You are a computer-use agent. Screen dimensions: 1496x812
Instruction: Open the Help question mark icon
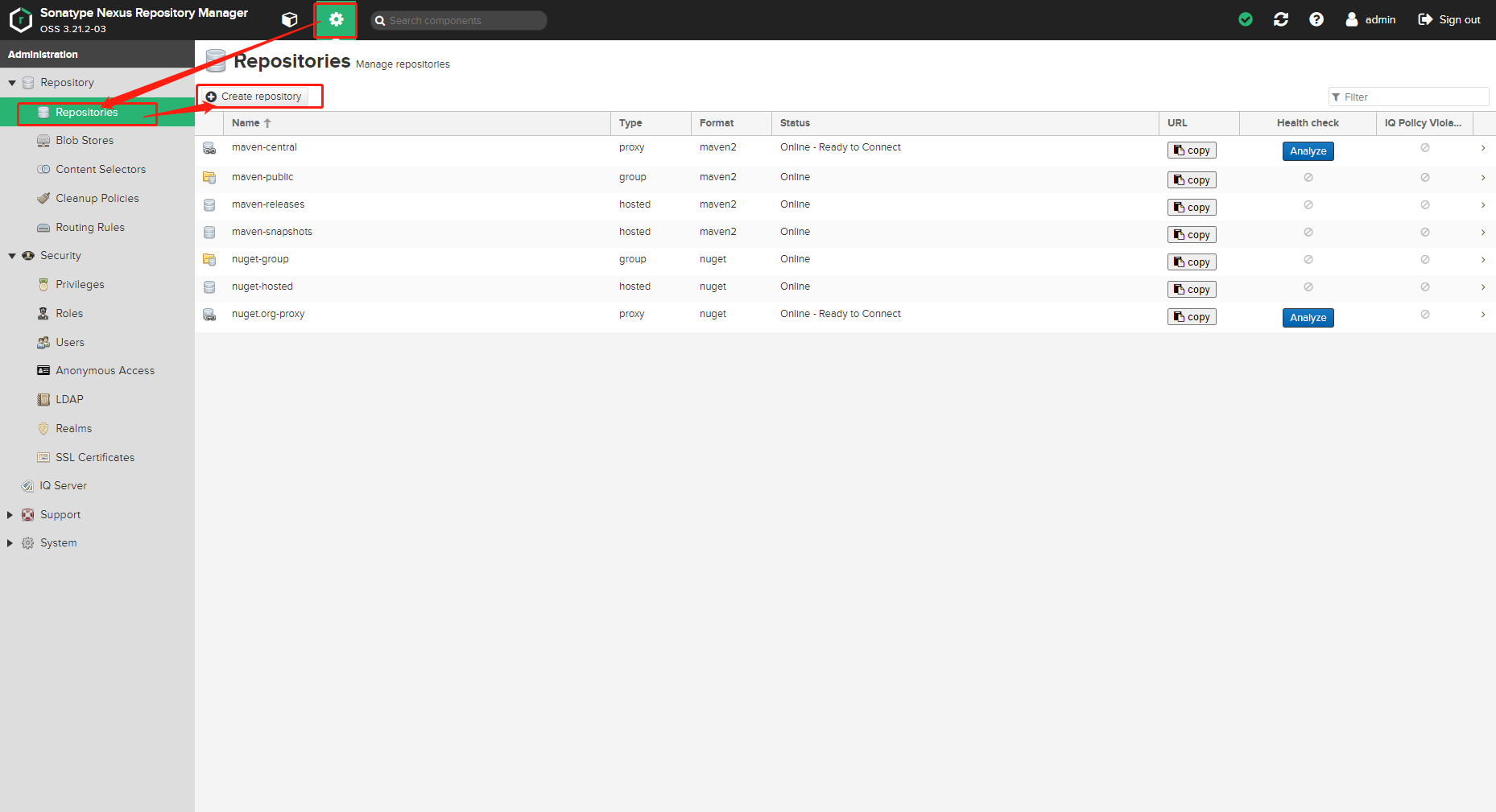tap(1316, 19)
